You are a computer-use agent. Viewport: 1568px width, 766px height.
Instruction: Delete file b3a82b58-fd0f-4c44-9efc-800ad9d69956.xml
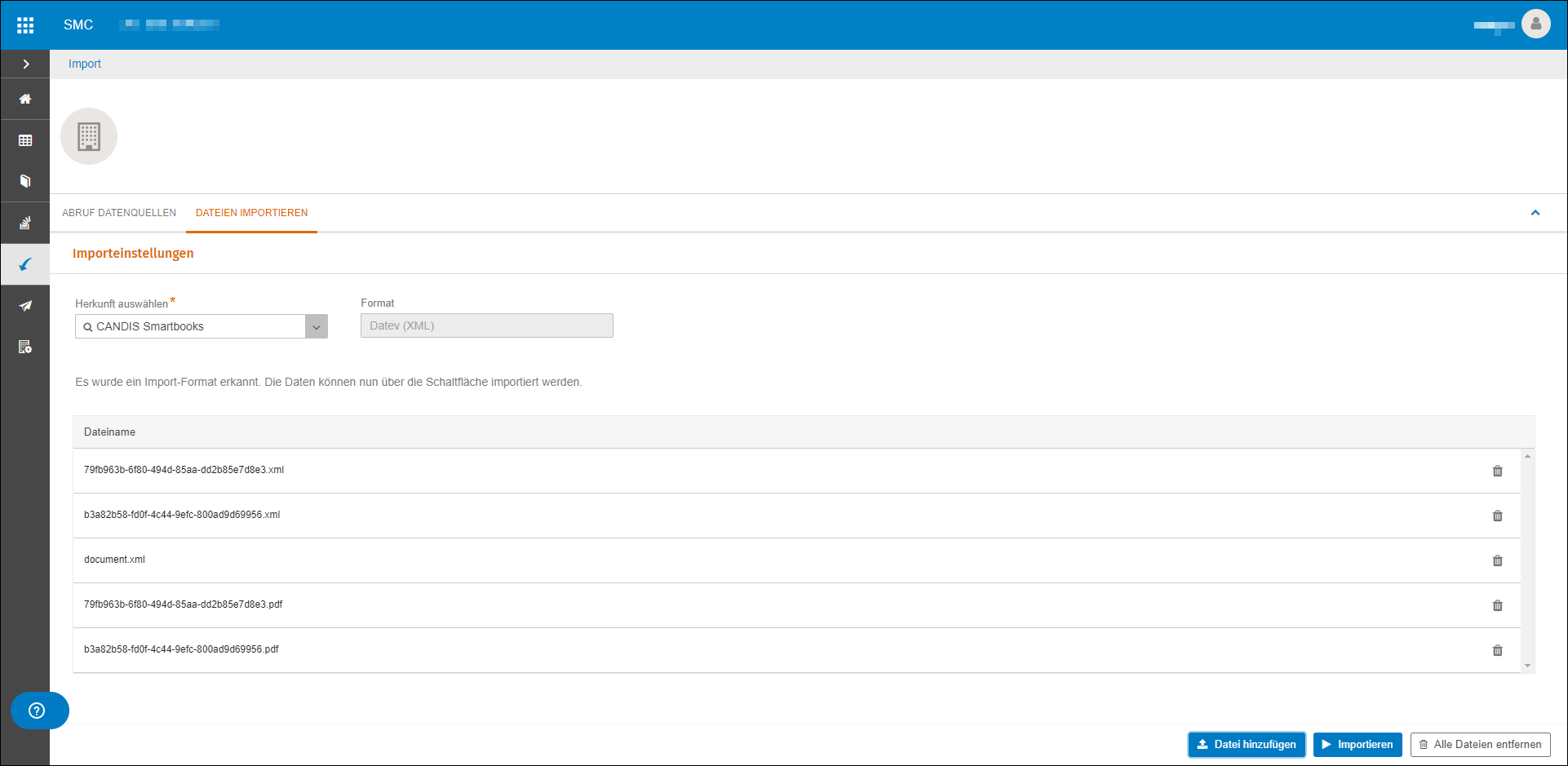click(1498, 516)
